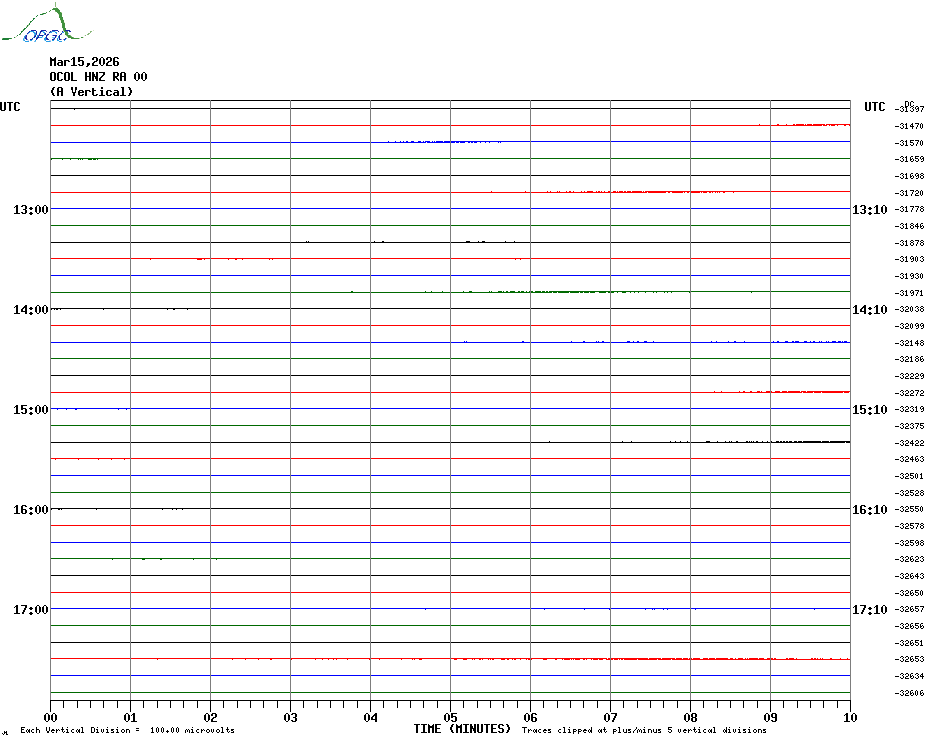Click the 16:00 hour marker on left axis
Screen dimensions: 930x744
31,510
